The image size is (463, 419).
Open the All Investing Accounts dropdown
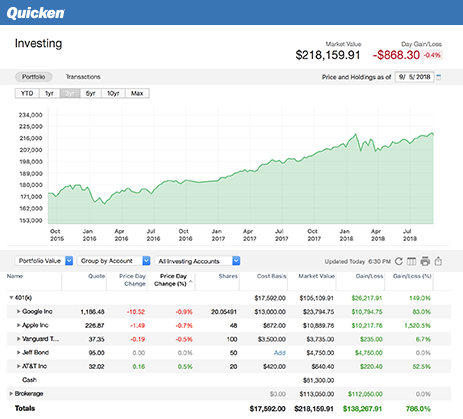click(197, 261)
